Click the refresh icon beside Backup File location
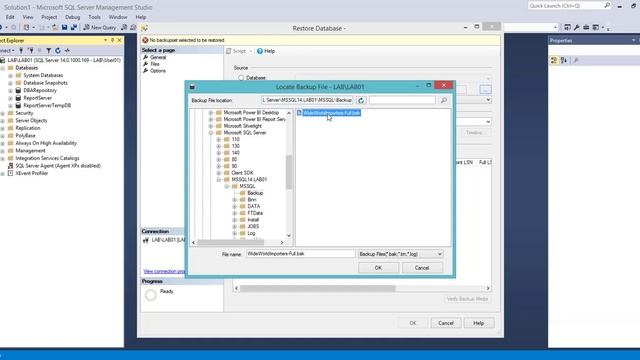 coord(361,100)
